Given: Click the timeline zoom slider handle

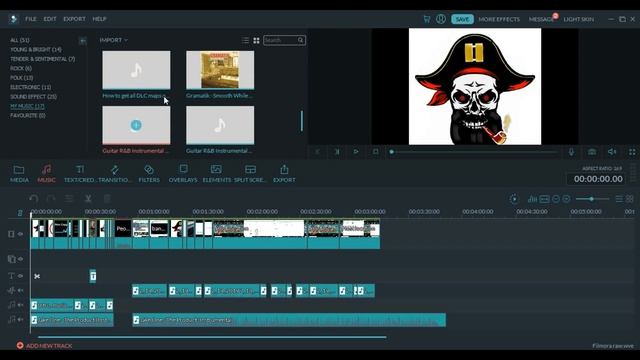Looking at the screenshot, I should pyautogui.click(x=591, y=199).
